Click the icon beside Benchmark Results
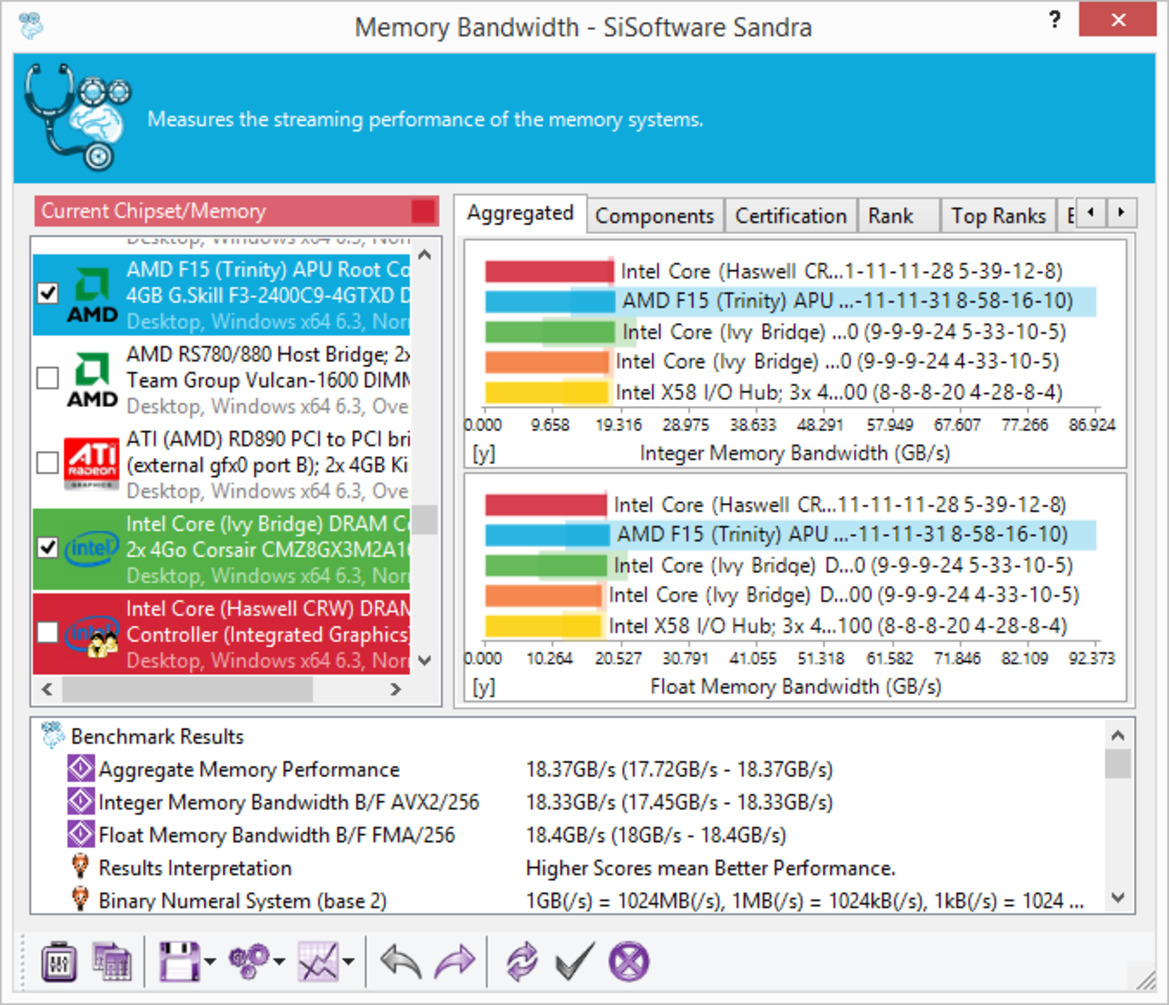Image resolution: width=1169 pixels, height=1005 pixels. (x=53, y=735)
